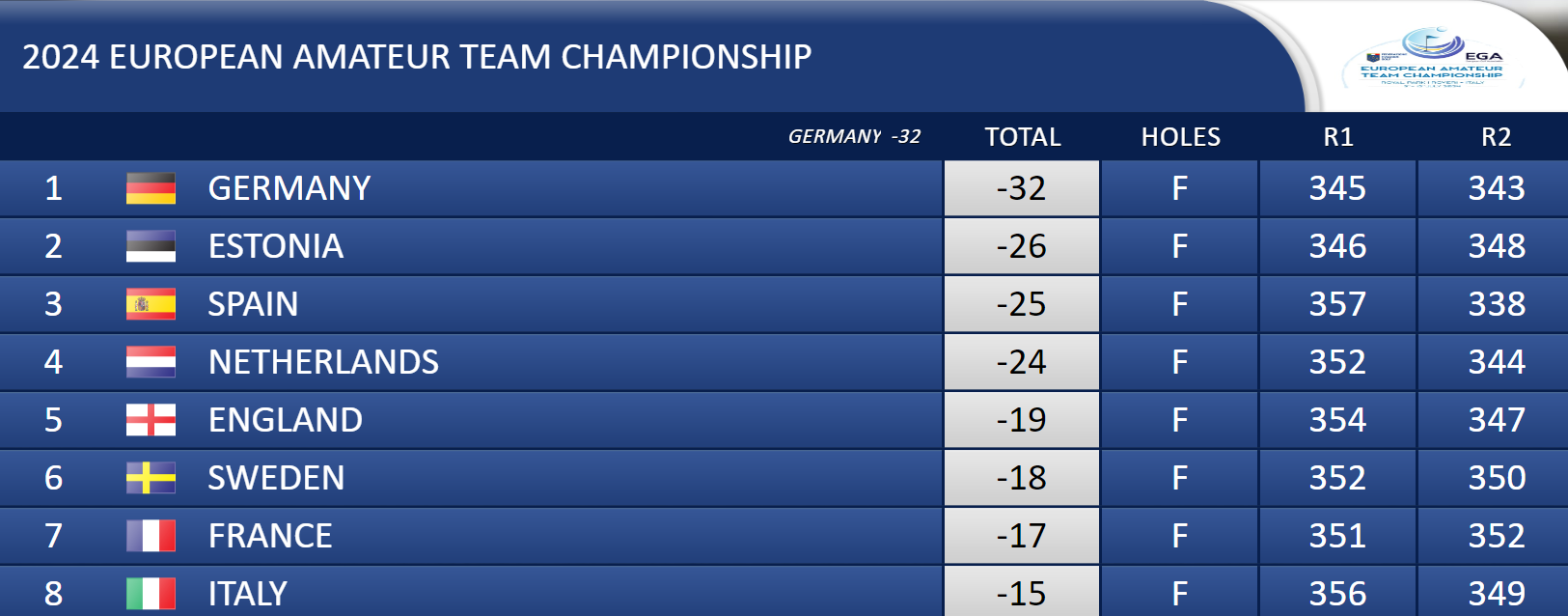Screen dimensions: 1568x616
Task: Select the TOTAL column header
Action: (1023, 137)
